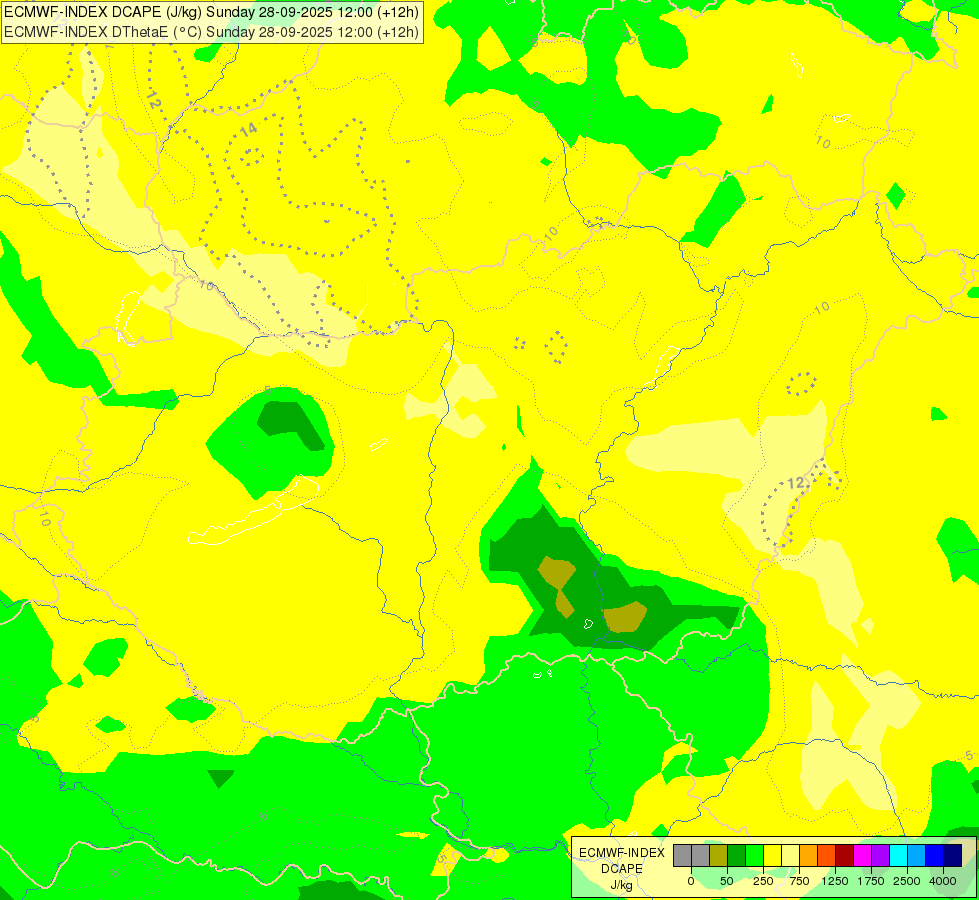The height and width of the screenshot is (900, 979).
Task: Click the DCAPE label inside the legend
Action: (622, 869)
